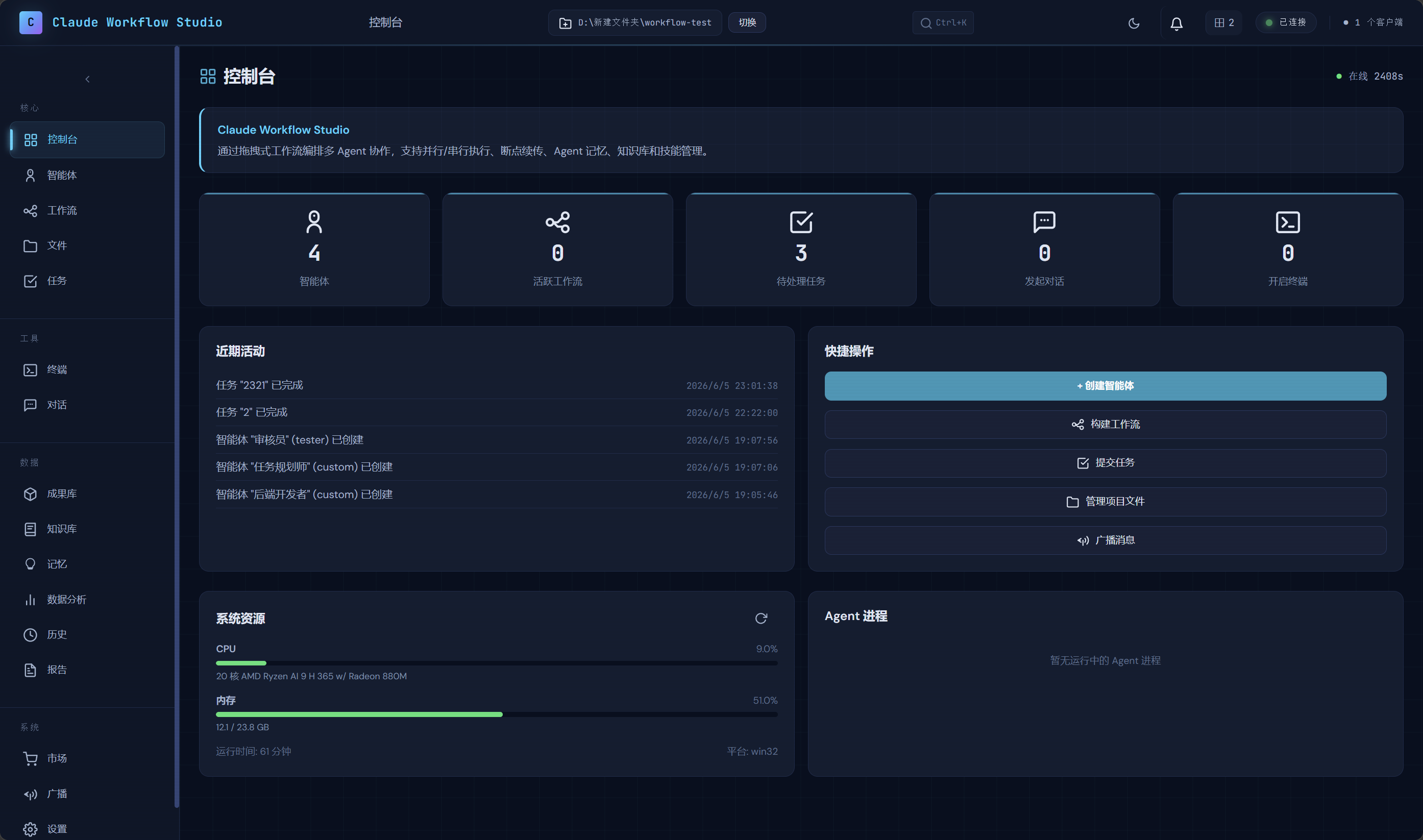The image size is (1423, 840).
Task: Click the 开启终端 card
Action: pyautogui.click(x=1288, y=250)
